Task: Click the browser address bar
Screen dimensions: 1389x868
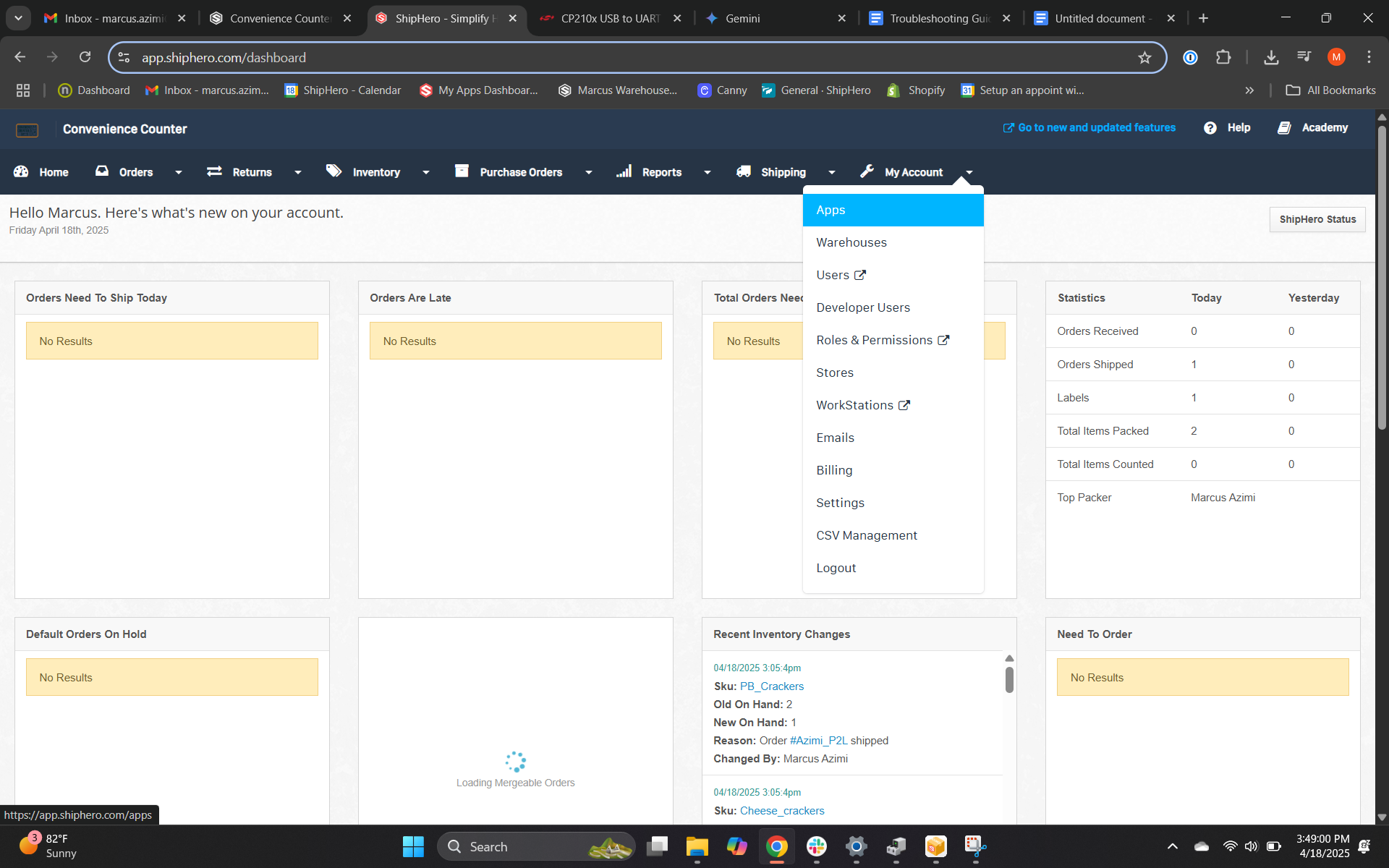Action: (637, 57)
